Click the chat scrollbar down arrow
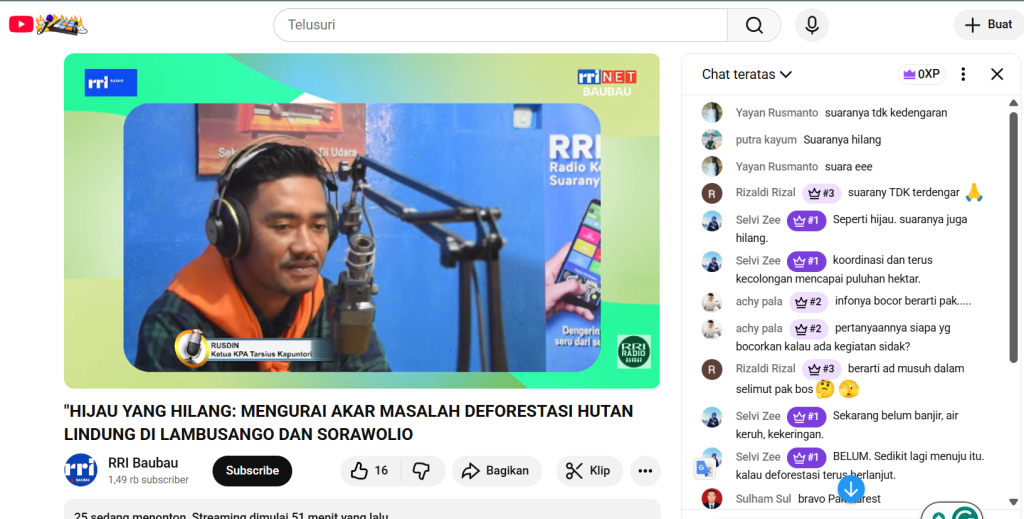The height and width of the screenshot is (519, 1024). tap(1013, 502)
